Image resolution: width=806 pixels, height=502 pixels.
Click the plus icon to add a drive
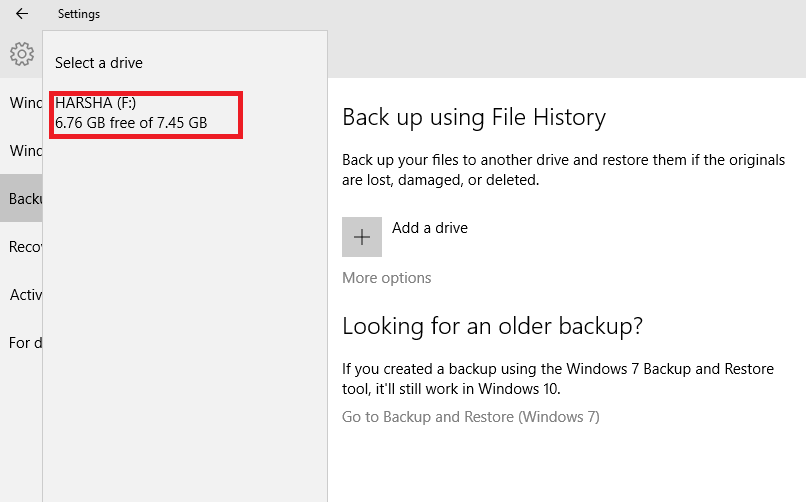(x=362, y=237)
